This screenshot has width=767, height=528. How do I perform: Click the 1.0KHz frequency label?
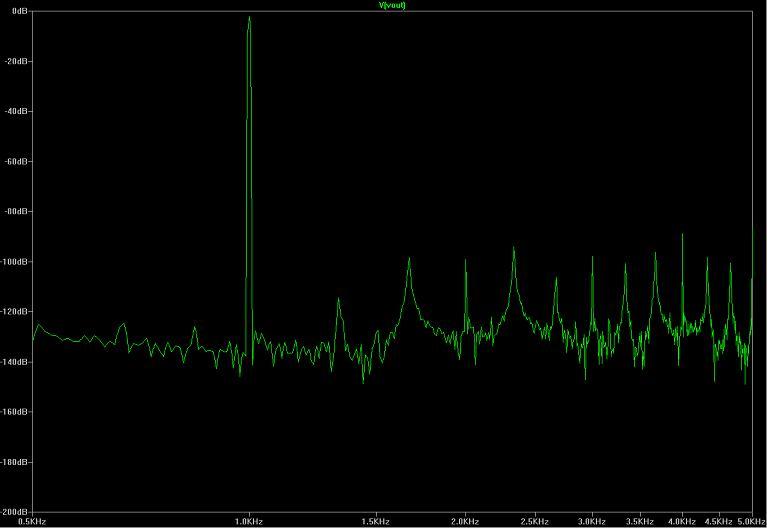click(x=249, y=522)
